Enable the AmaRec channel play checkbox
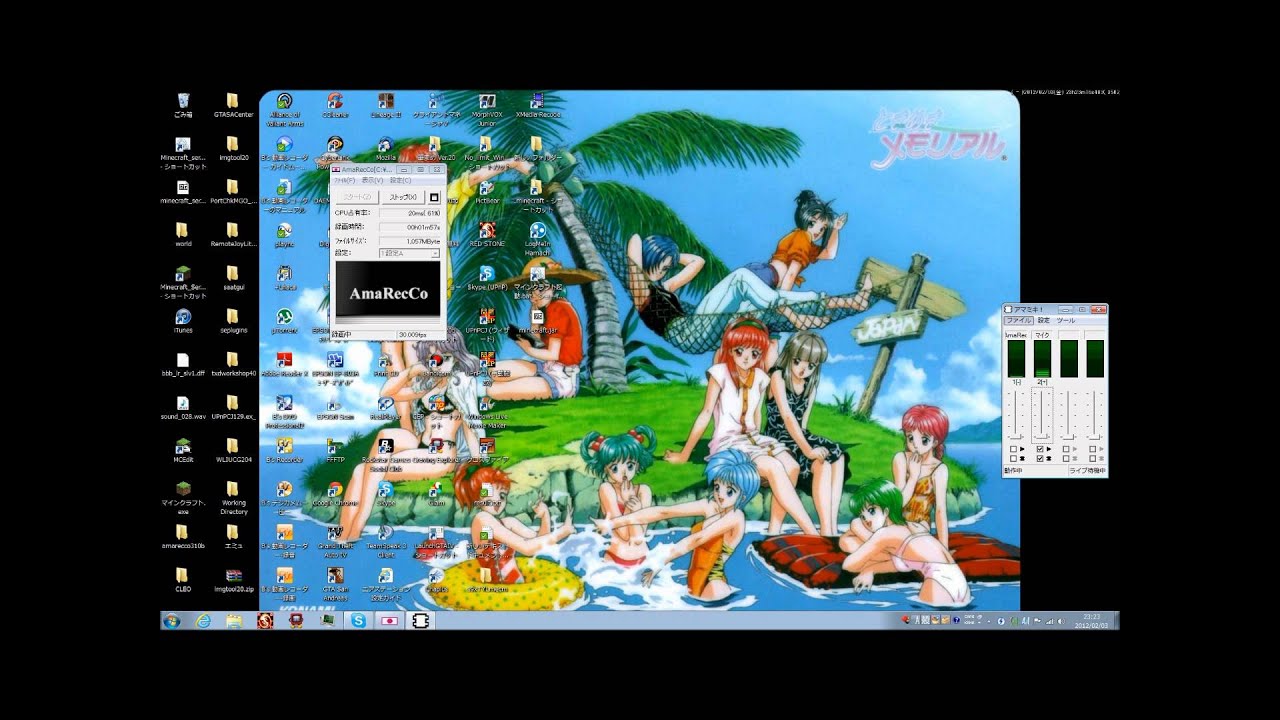Image resolution: width=1280 pixels, height=720 pixels. 1013,450
